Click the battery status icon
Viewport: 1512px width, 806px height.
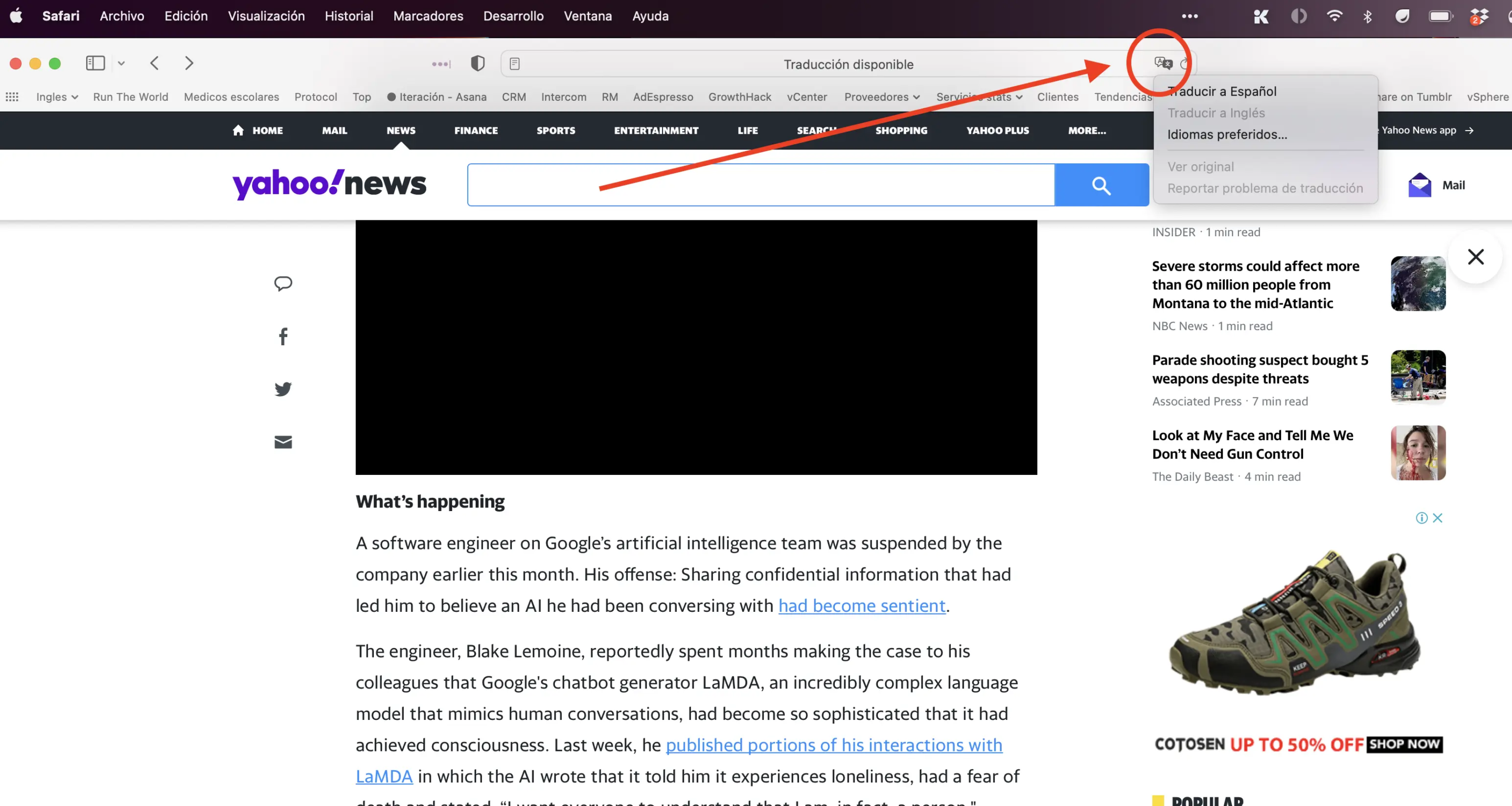(1441, 16)
